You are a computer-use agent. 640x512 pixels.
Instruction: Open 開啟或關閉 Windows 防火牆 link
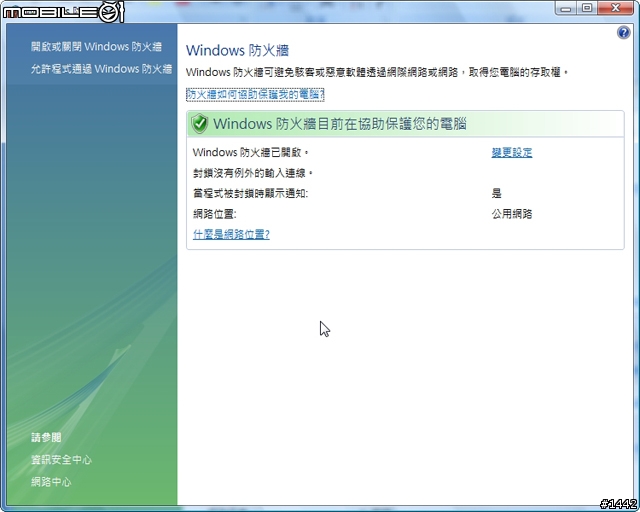click(x=96, y=47)
